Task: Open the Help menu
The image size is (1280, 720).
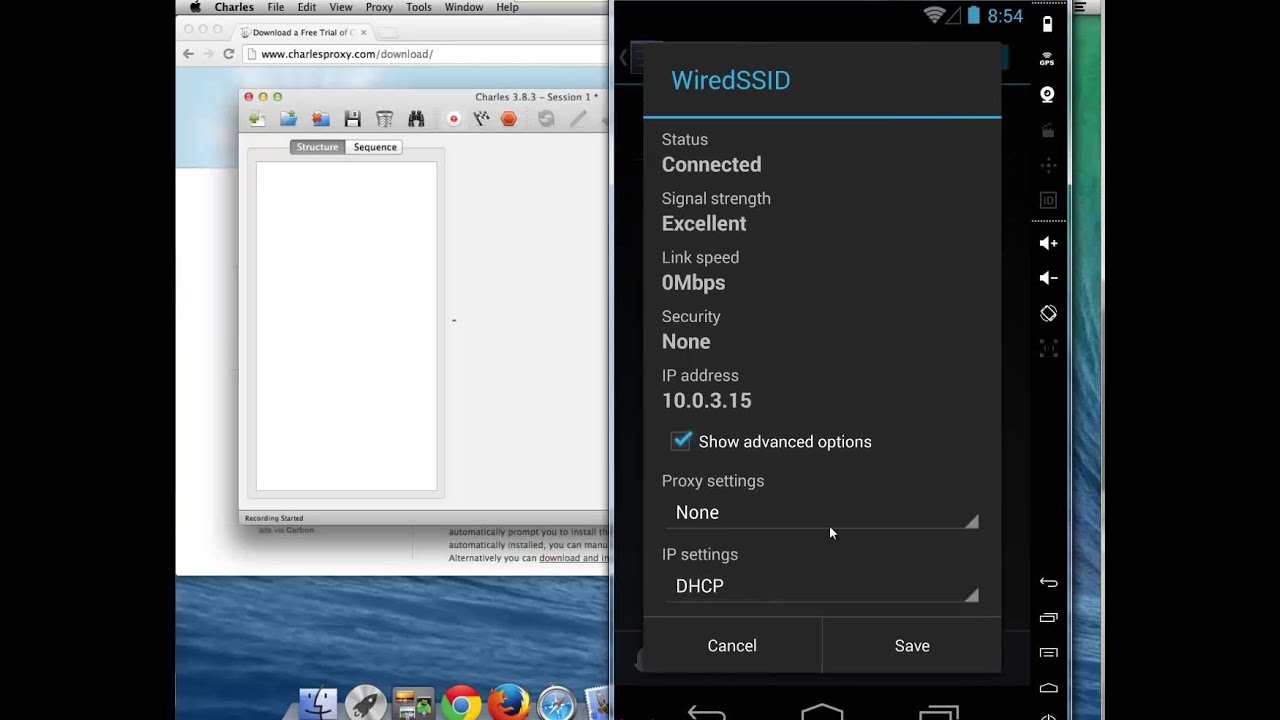Action: pyautogui.click(x=507, y=7)
